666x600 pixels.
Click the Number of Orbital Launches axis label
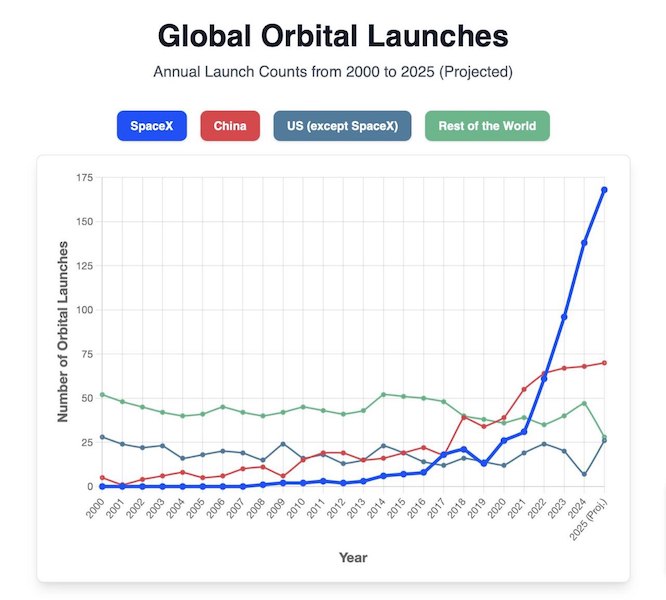click(63, 330)
